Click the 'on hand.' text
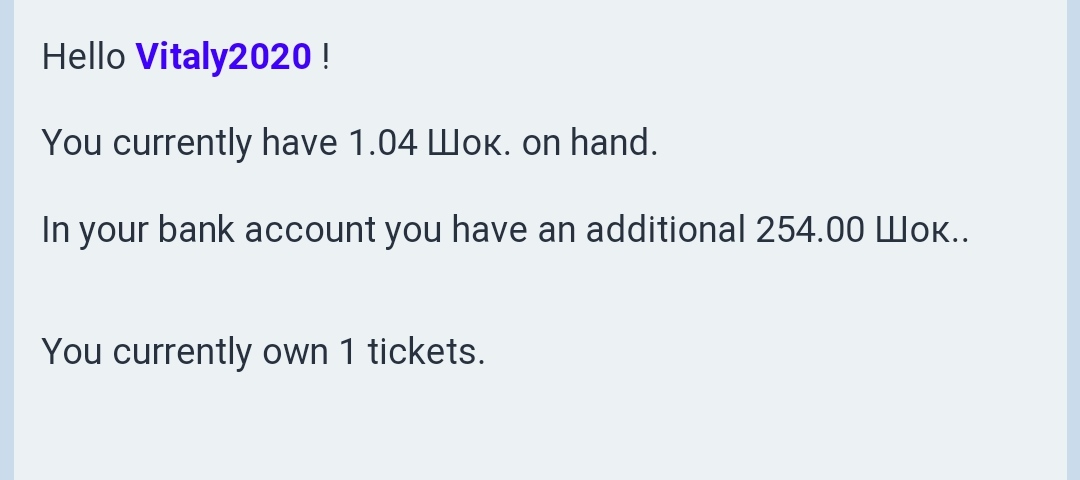 (590, 143)
